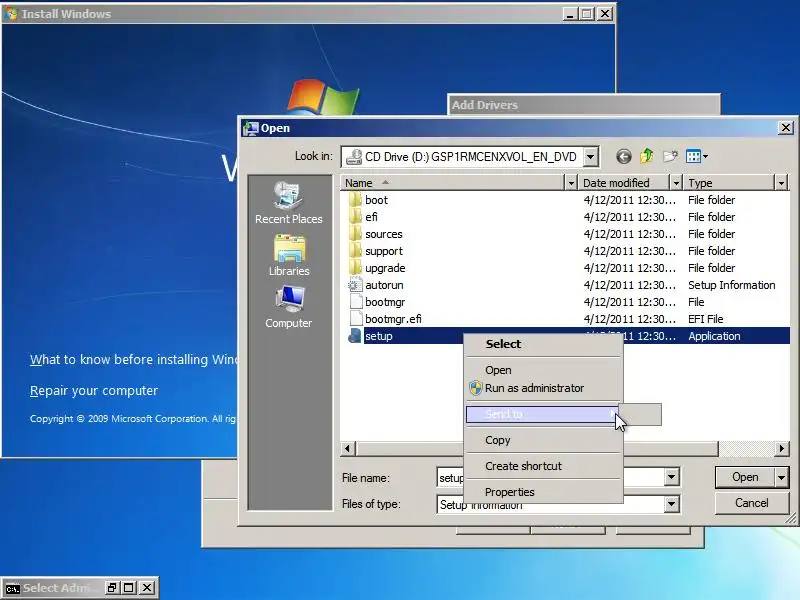Select the boot folder icon
Viewport: 800px width, 600px height.
click(x=355, y=200)
